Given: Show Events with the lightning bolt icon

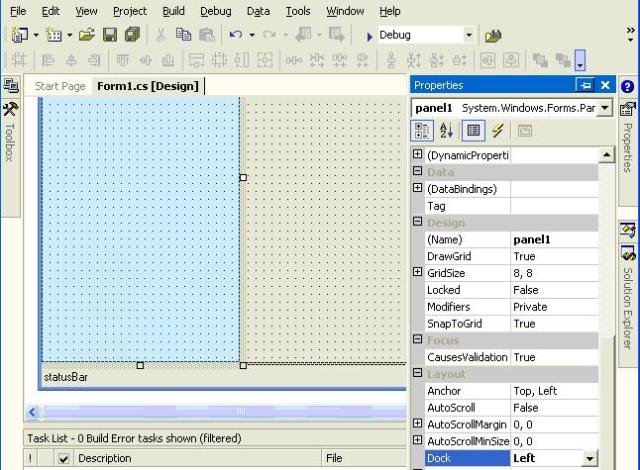Looking at the screenshot, I should pos(497,131).
